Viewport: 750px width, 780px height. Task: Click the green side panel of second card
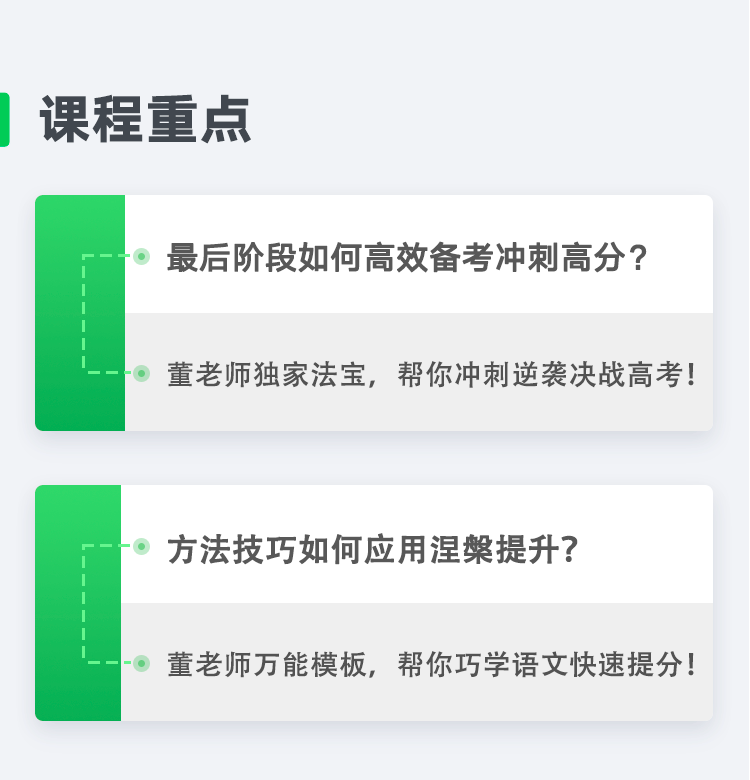click(78, 603)
